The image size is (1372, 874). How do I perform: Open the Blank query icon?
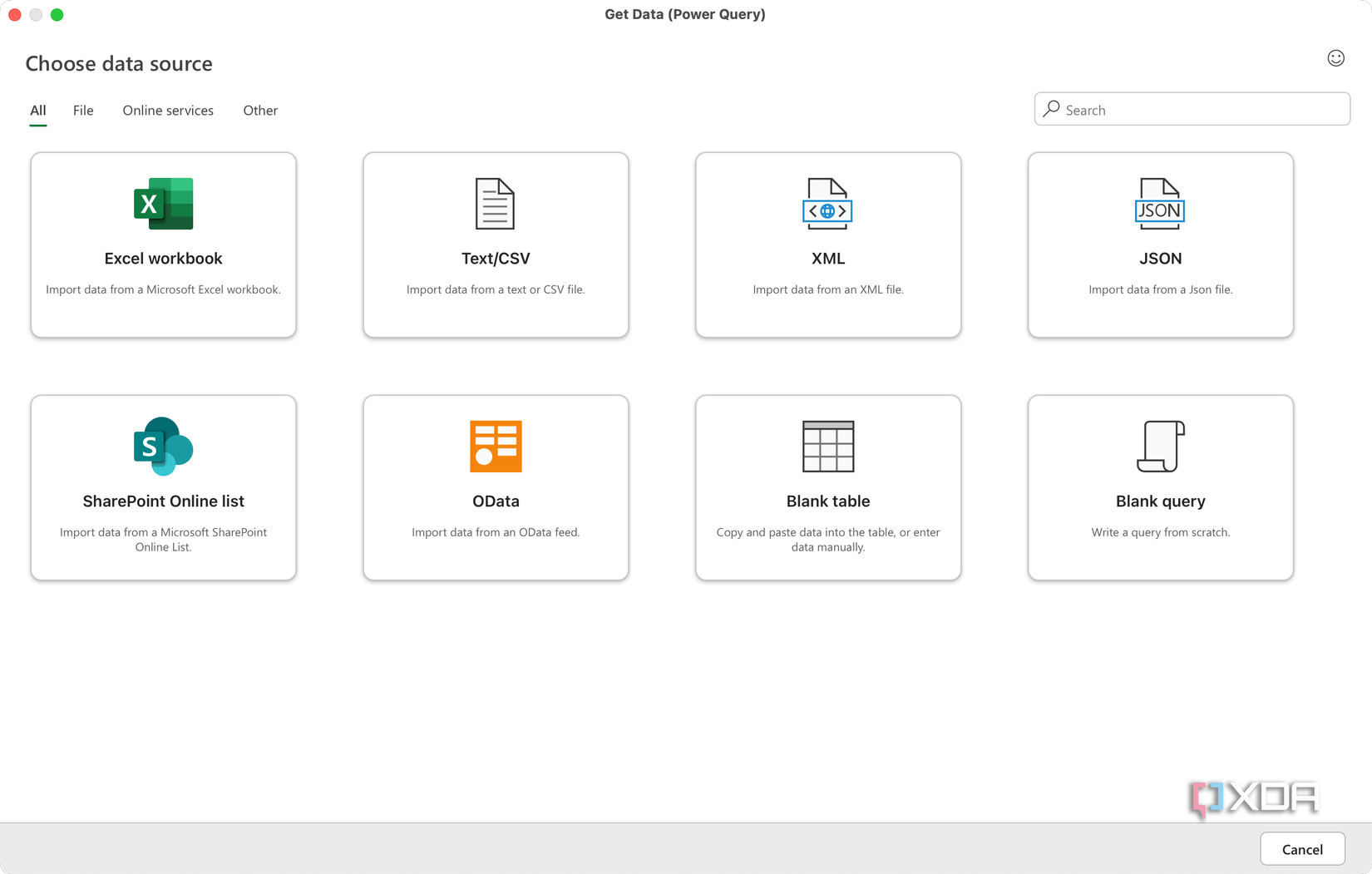tap(1160, 446)
